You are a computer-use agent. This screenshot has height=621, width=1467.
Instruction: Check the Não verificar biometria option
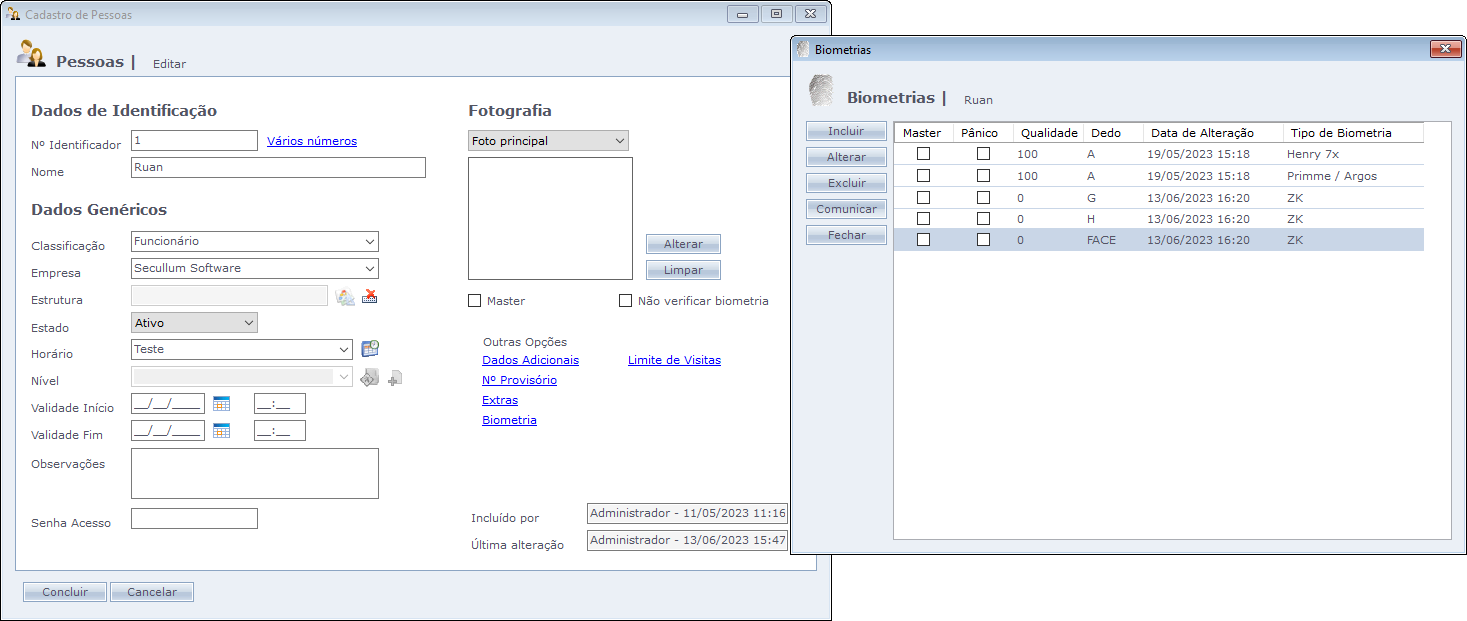point(626,301)
